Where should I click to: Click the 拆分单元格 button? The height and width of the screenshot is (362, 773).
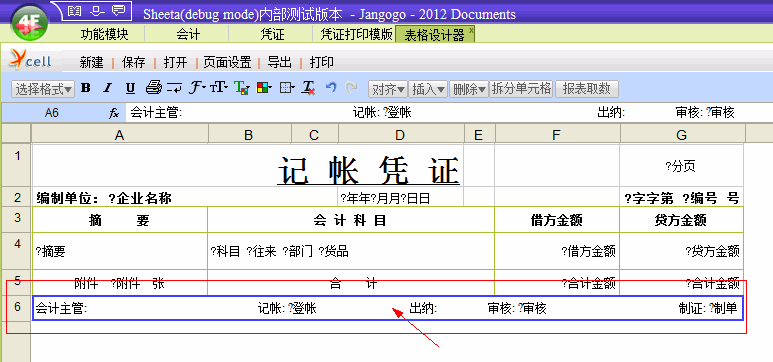pyautogui.click(x=522, y=89)
